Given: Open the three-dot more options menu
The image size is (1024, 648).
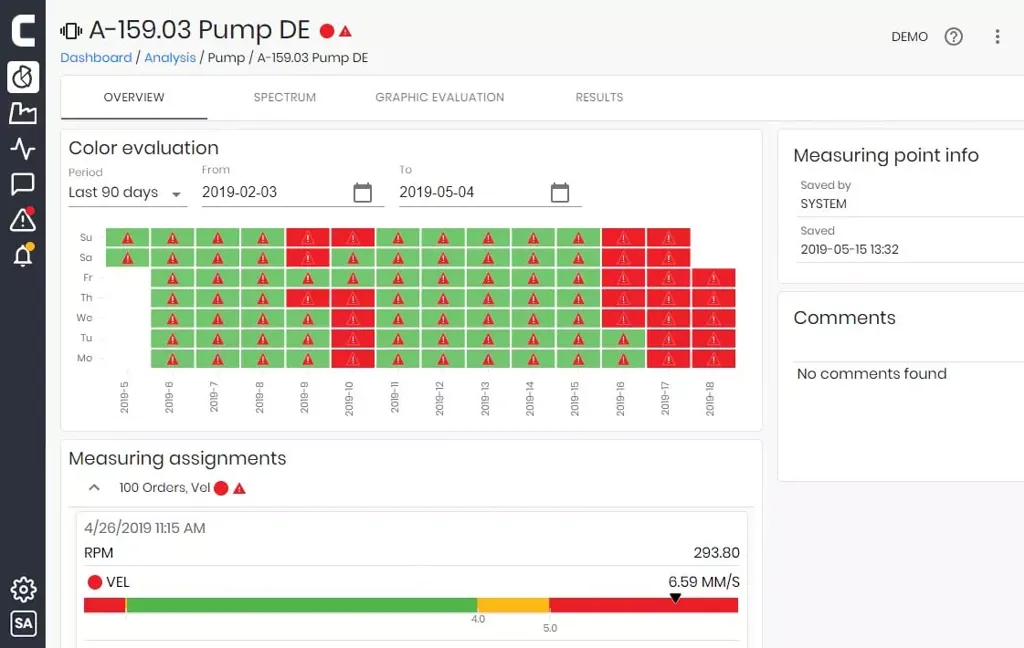Looking at the screenshot, I should point(997,37).
